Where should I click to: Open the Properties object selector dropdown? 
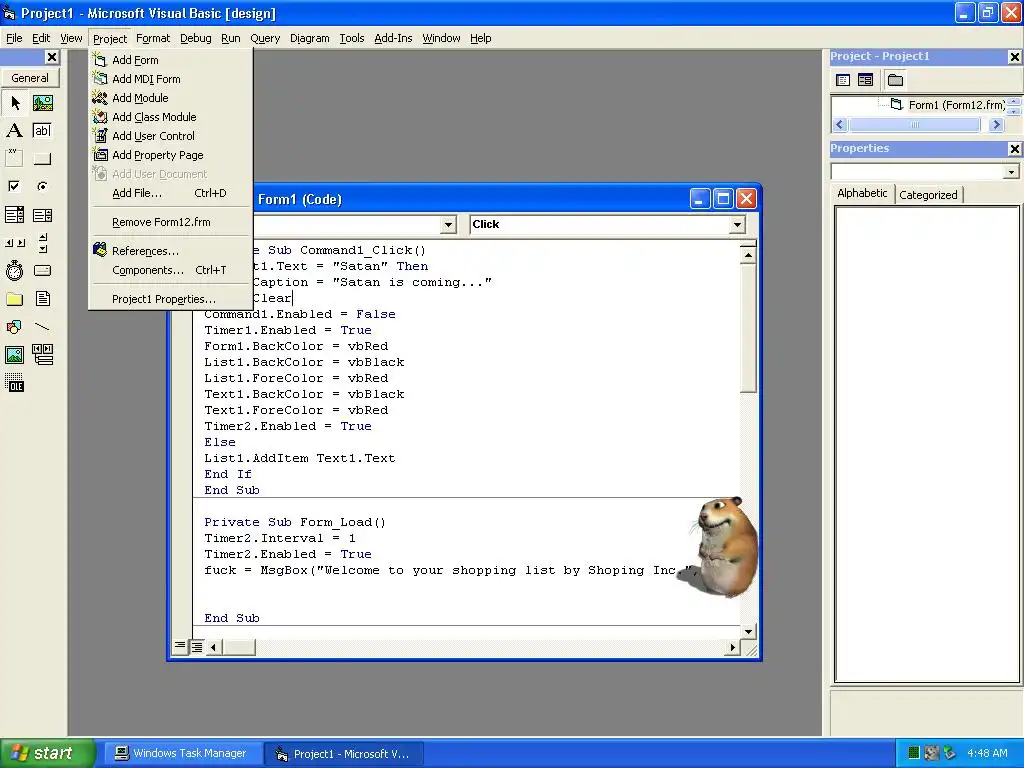pos(1011,172)
